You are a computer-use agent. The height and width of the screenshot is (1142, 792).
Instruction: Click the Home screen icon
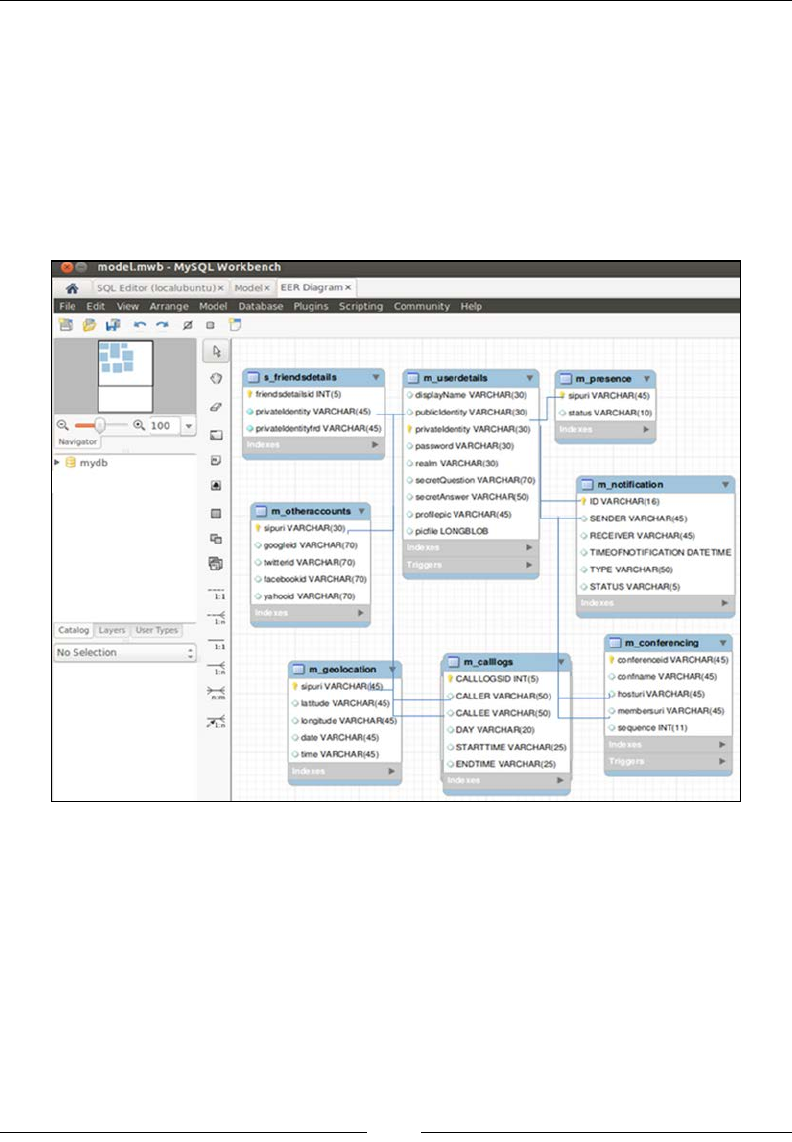coord(72,288)
